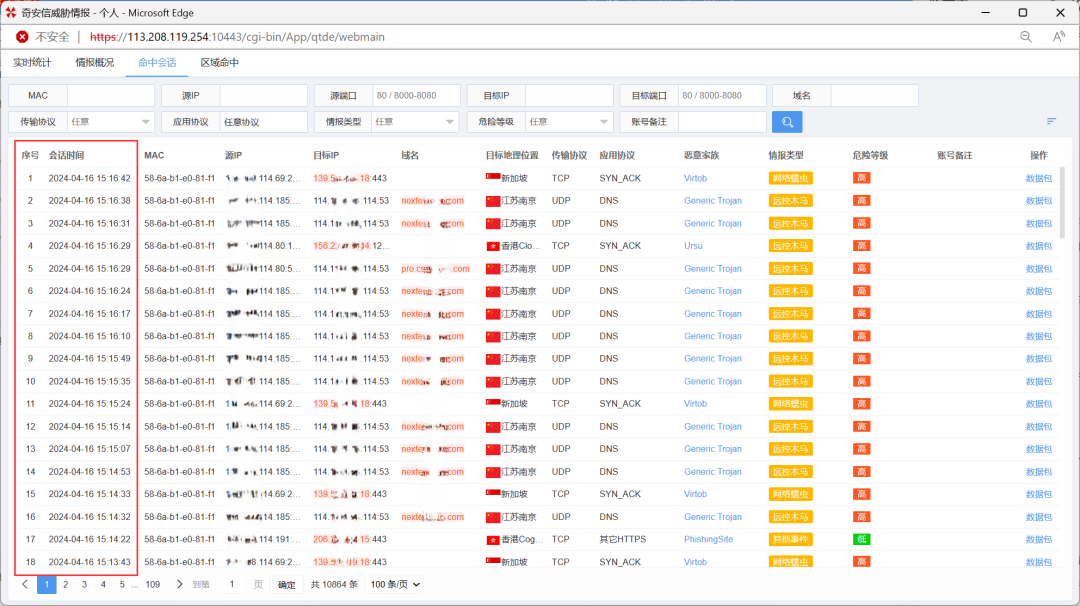This screenshot has height=606, width=1080.
Task: Click SYN_ACK cell in row 11
Action: [620, 404]
